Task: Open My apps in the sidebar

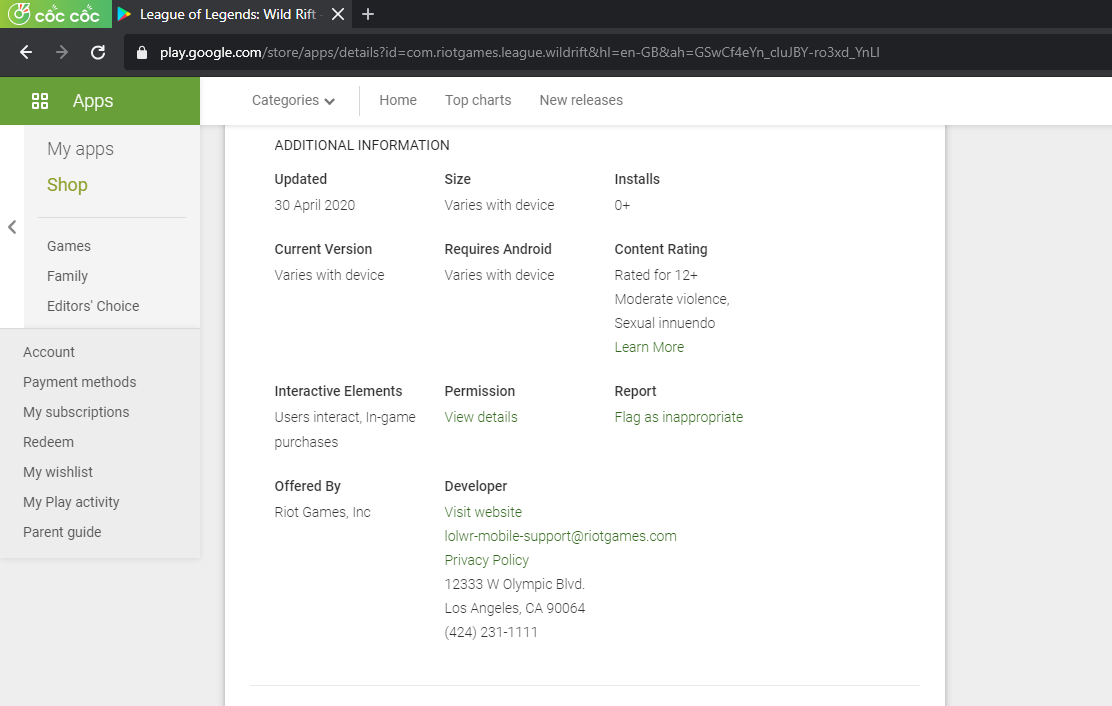Action: click(80, 150)
